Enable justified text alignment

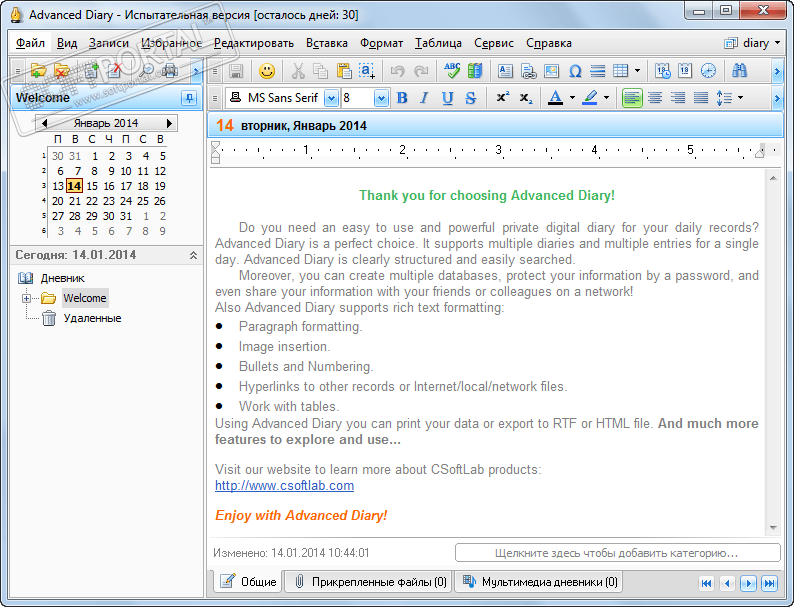click(701, 98)
